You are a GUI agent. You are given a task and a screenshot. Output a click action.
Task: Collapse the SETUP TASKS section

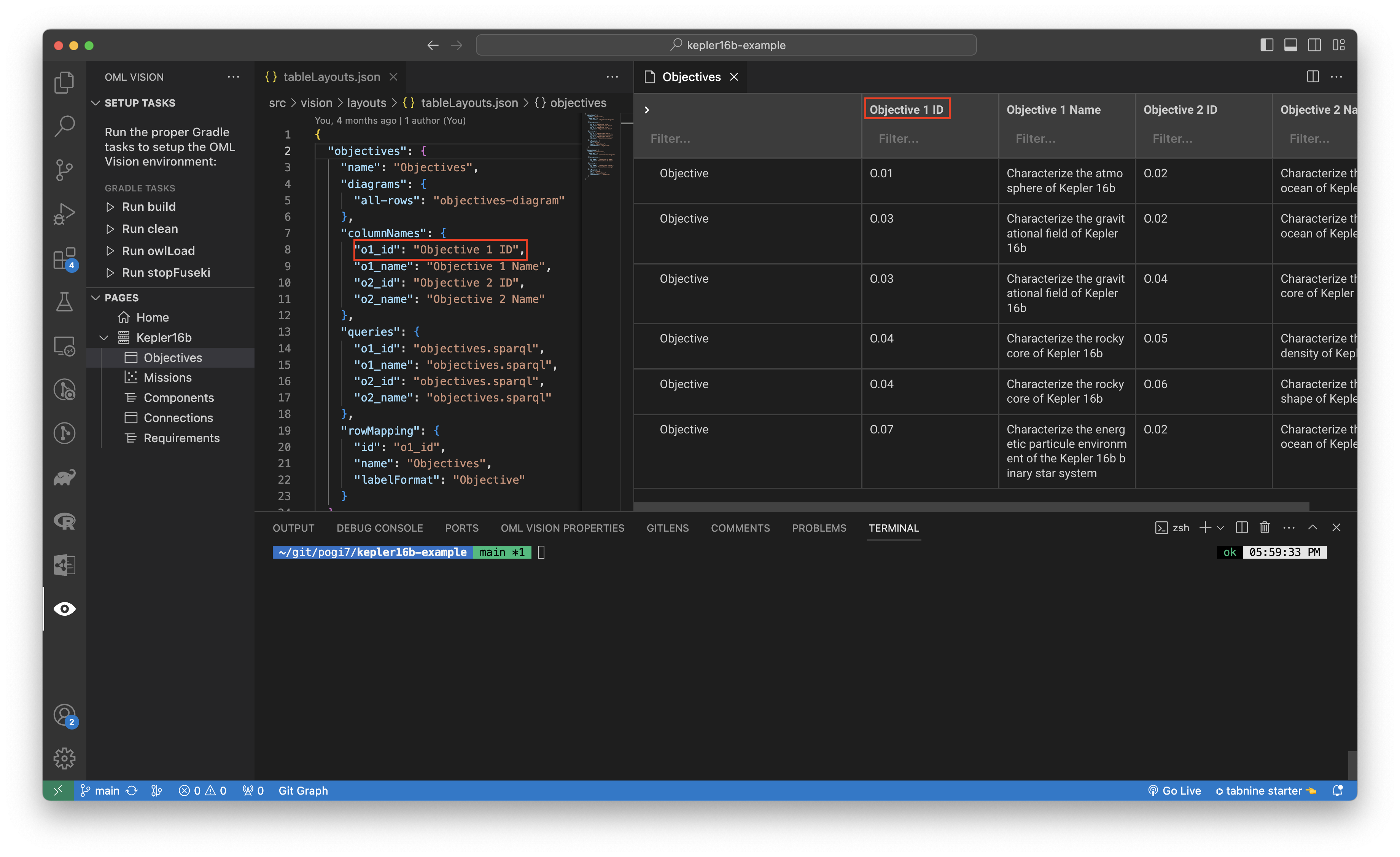[x=96, y=103]
